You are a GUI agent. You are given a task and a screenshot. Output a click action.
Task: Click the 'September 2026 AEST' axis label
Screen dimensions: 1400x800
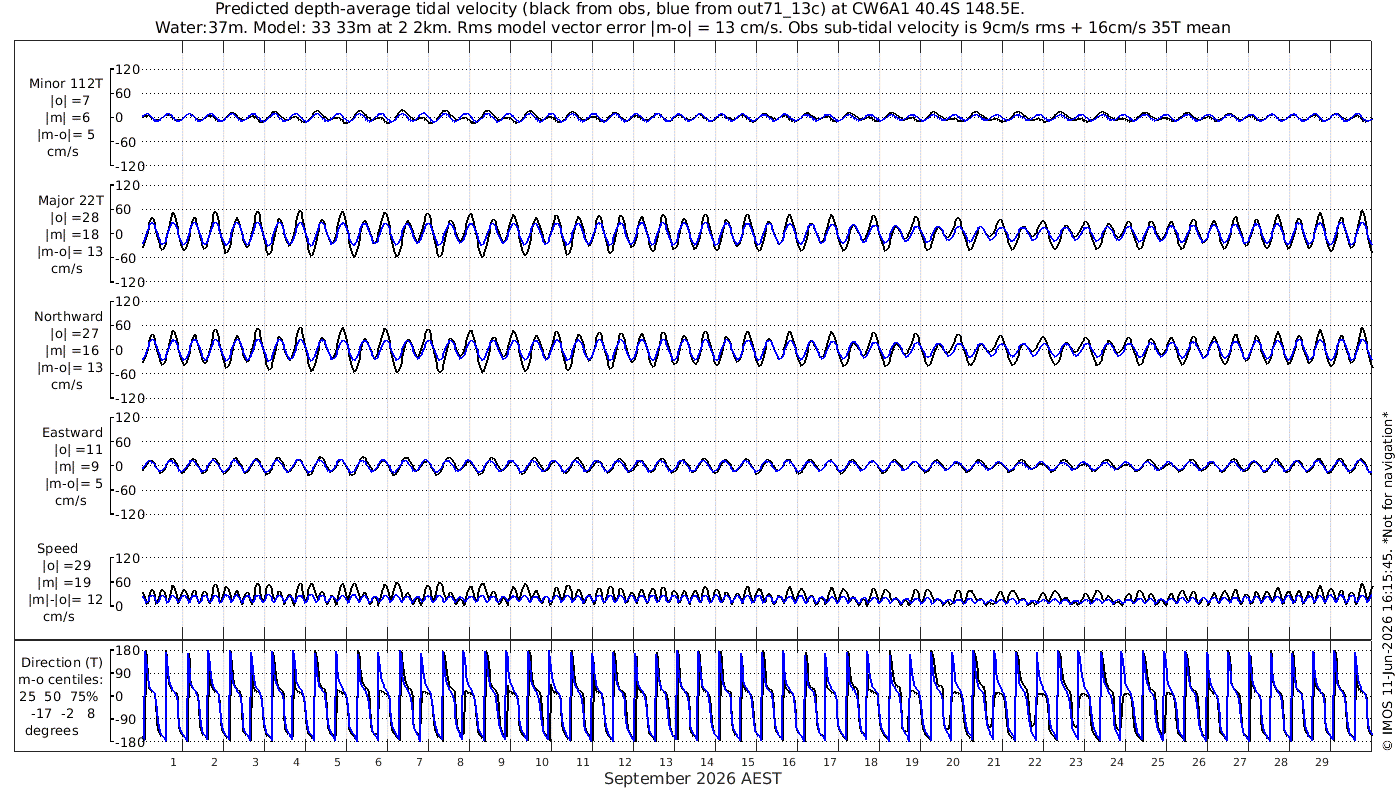[693, 778]
